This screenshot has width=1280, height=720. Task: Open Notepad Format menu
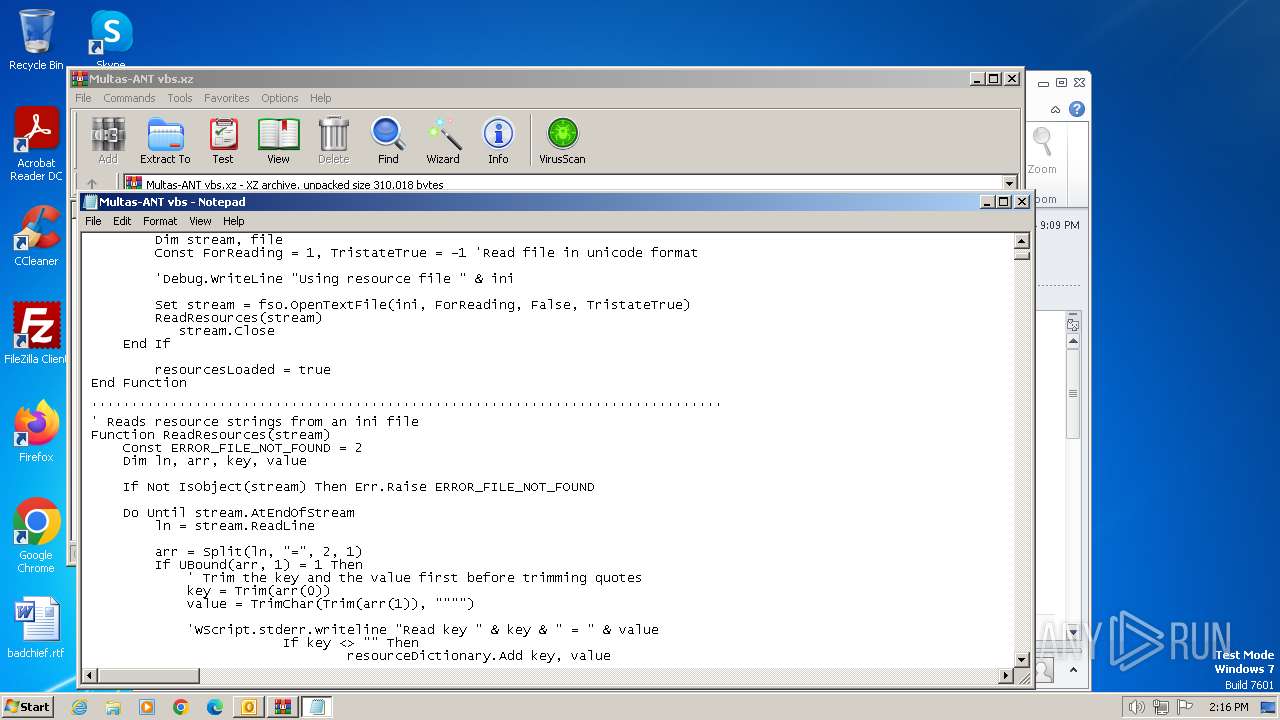click(160, 221)
